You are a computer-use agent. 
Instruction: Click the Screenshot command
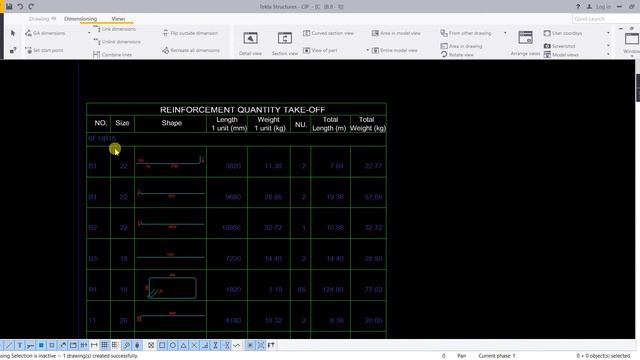click(560, 46)
